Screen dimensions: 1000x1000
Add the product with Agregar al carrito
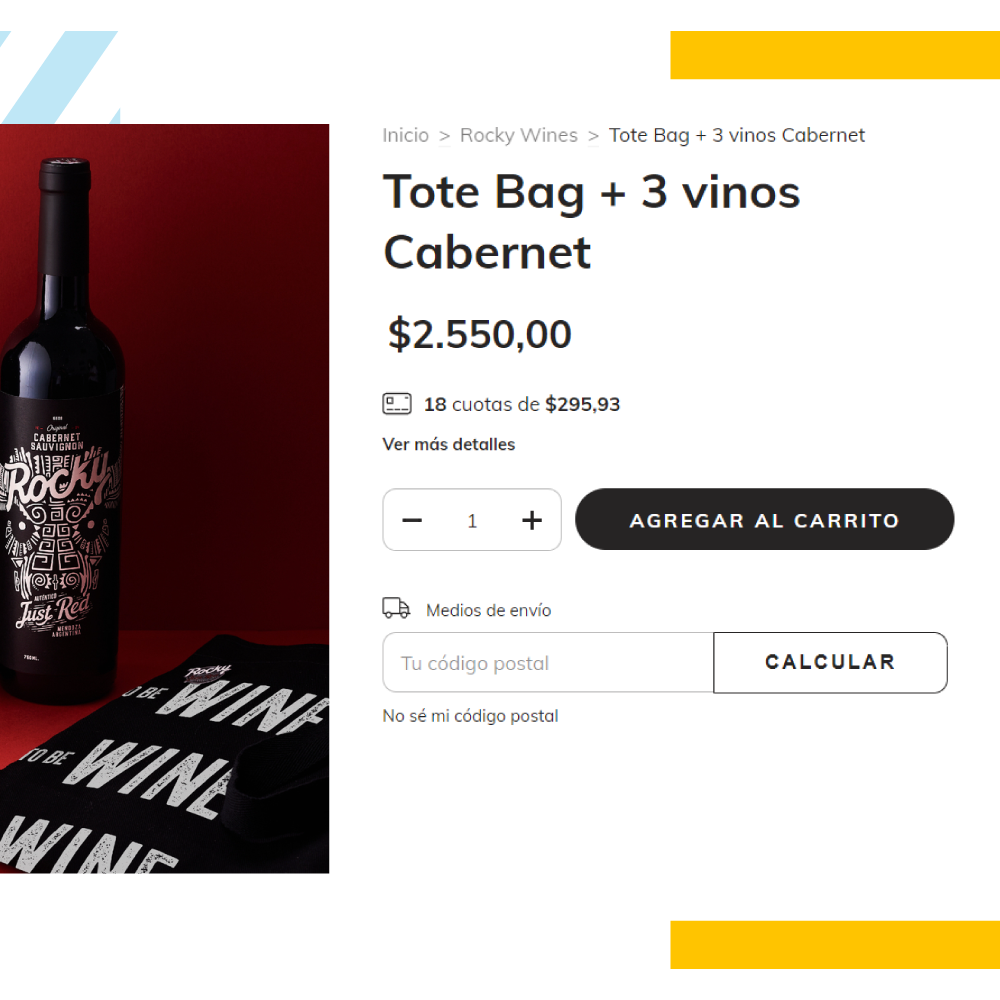pyautogui.click(x=764, y=520)
